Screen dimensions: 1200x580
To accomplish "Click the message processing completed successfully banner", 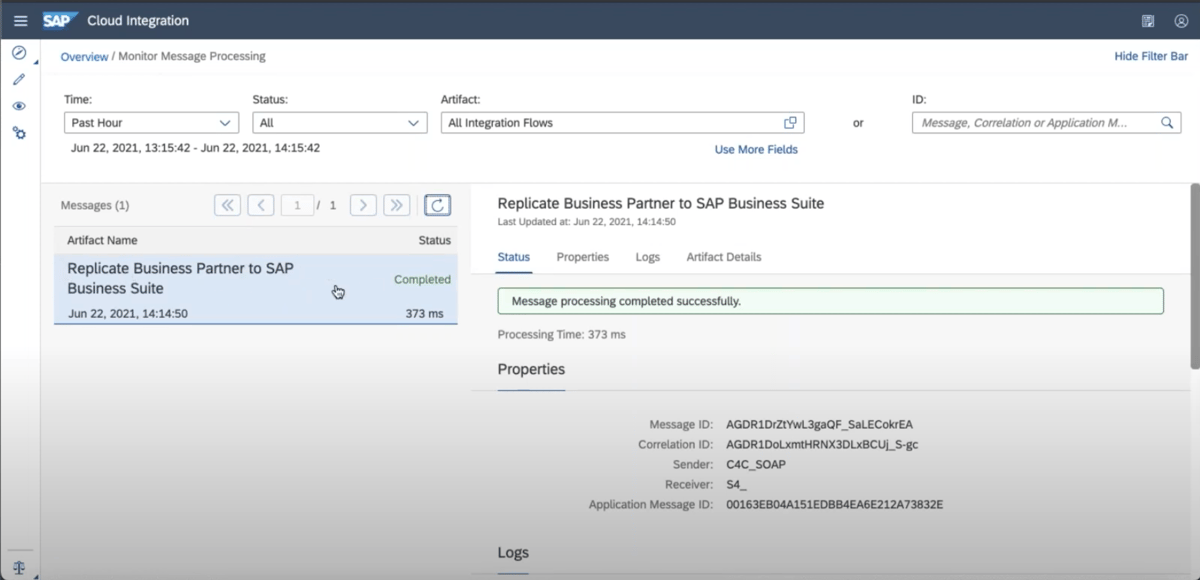I will click(831, 301).
